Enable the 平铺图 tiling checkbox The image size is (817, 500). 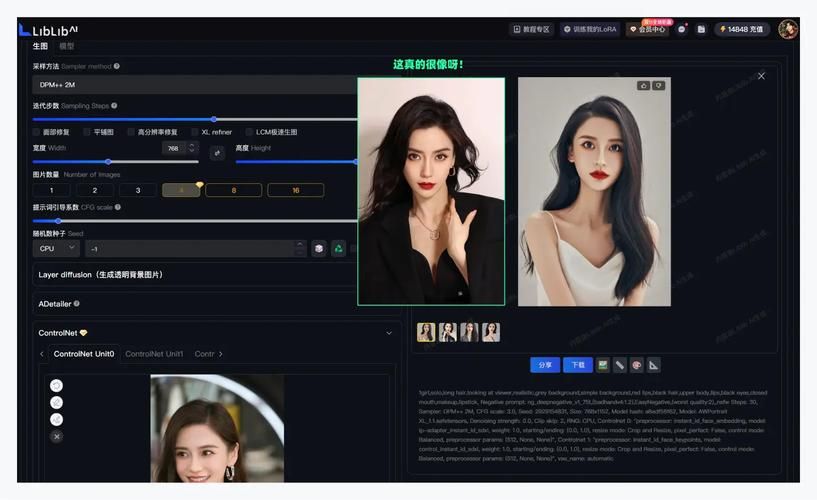tap(87, 132)
